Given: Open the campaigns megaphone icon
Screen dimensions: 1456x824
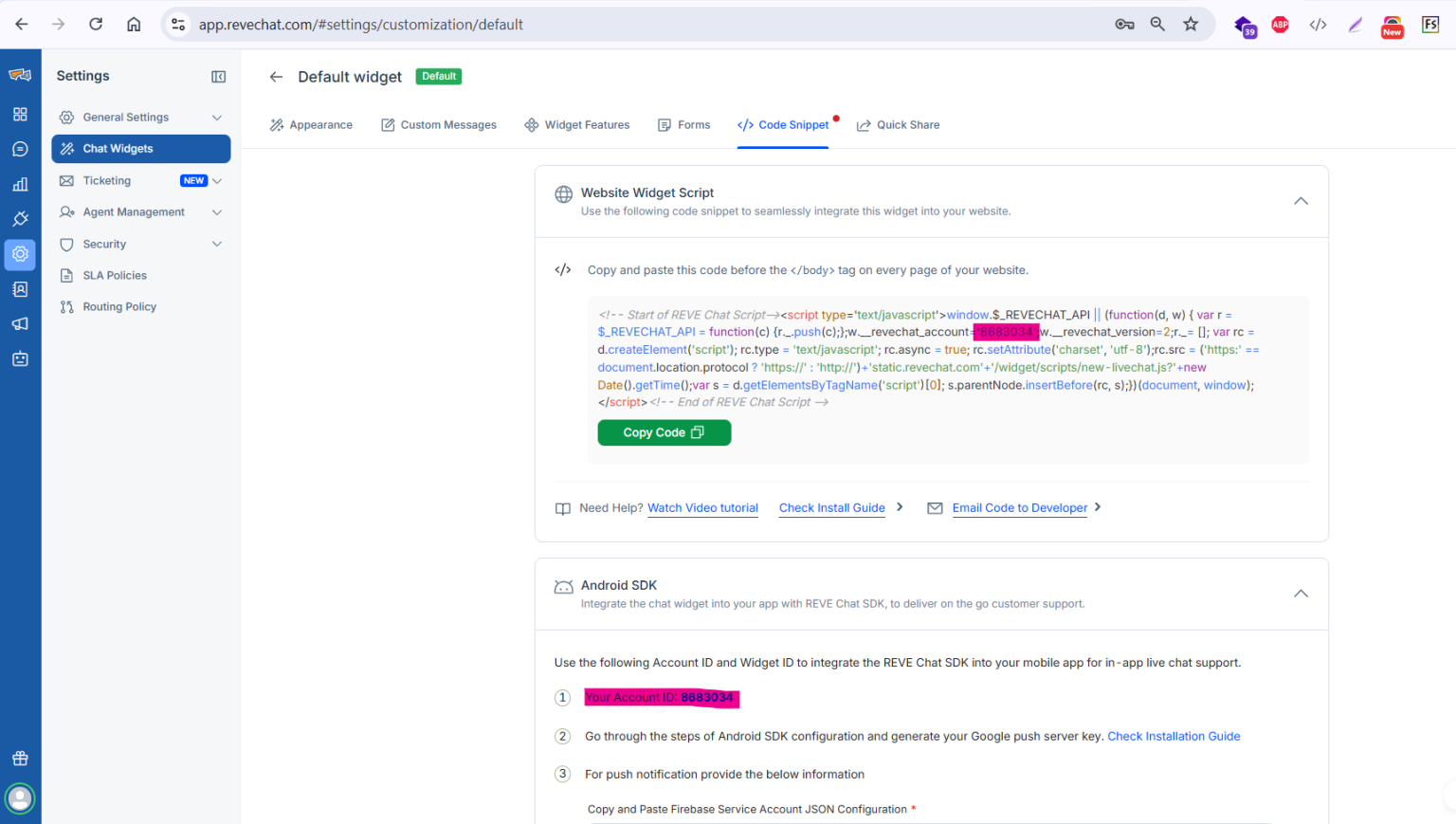Looking at the screenshot, I should click(20, 323).
